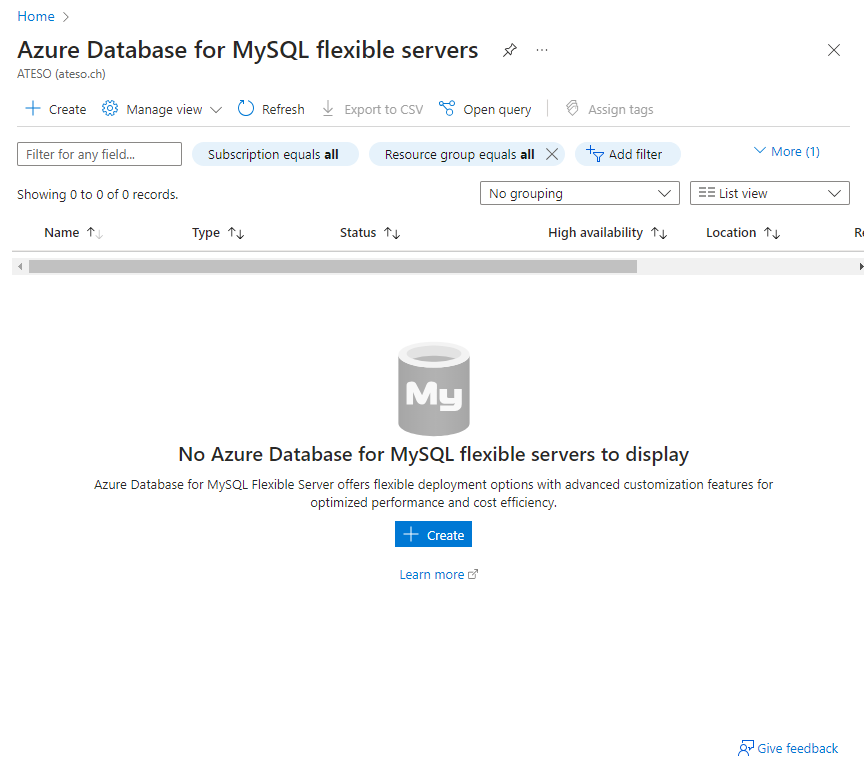Open the ellipsis more options menu
This screenshot has width=864, height=773.
click(x=542, y=50)
